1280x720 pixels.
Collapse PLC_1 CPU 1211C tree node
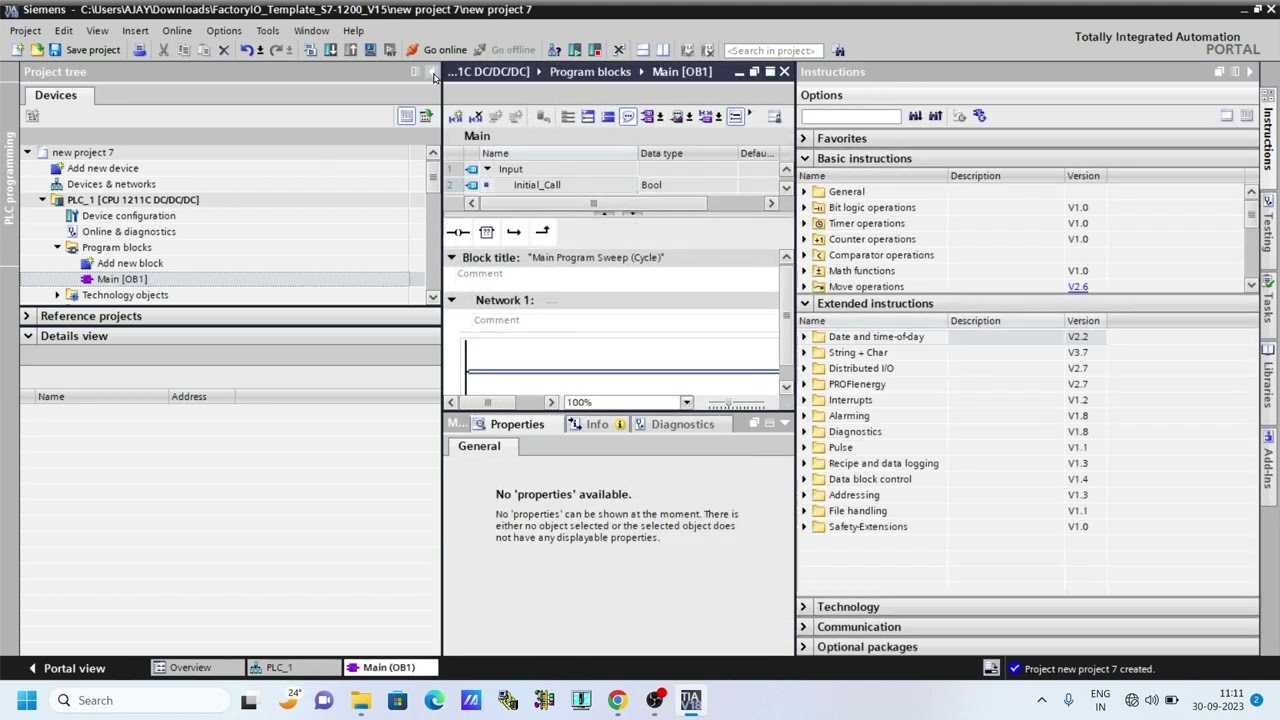tap(43, 200)
